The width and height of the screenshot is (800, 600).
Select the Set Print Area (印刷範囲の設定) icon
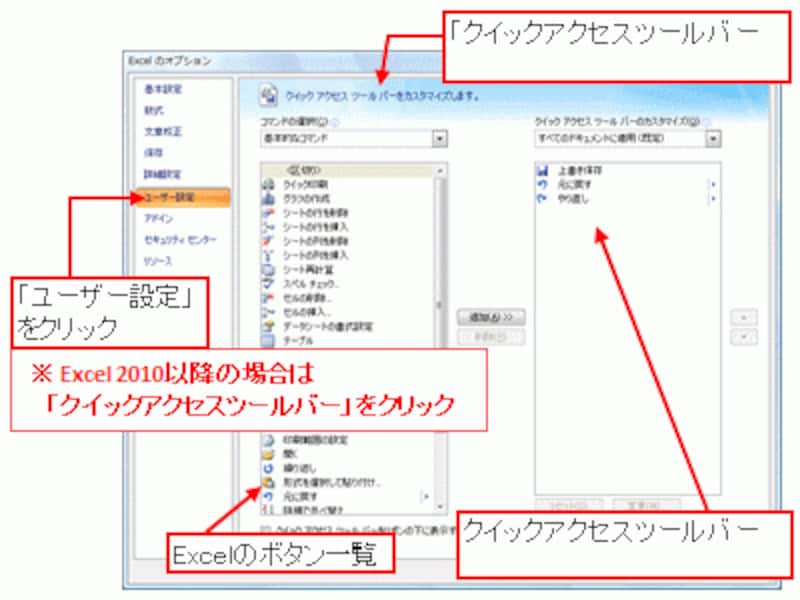click(x=268, y=440)
